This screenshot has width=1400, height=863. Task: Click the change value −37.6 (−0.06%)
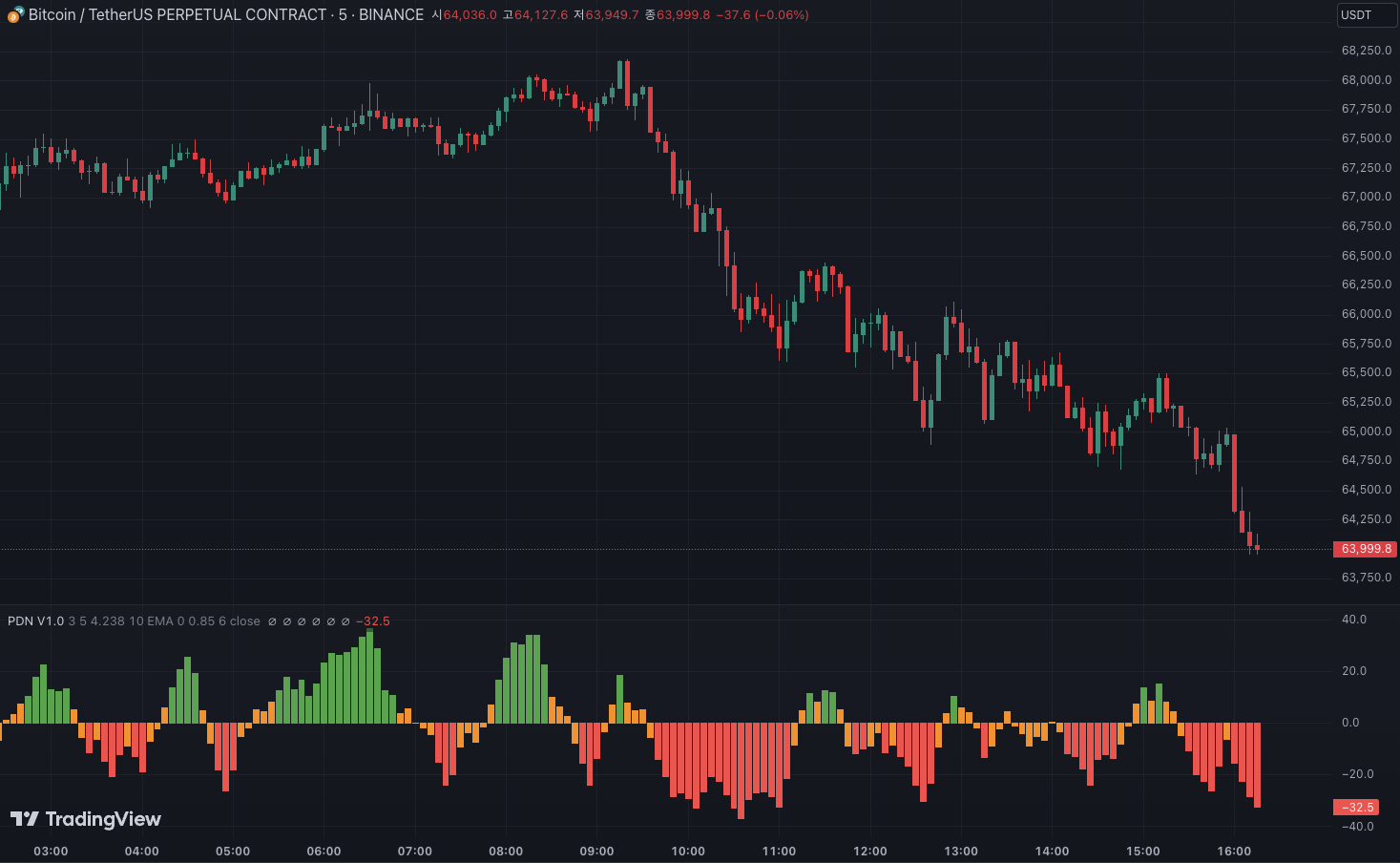pos(763,15)
